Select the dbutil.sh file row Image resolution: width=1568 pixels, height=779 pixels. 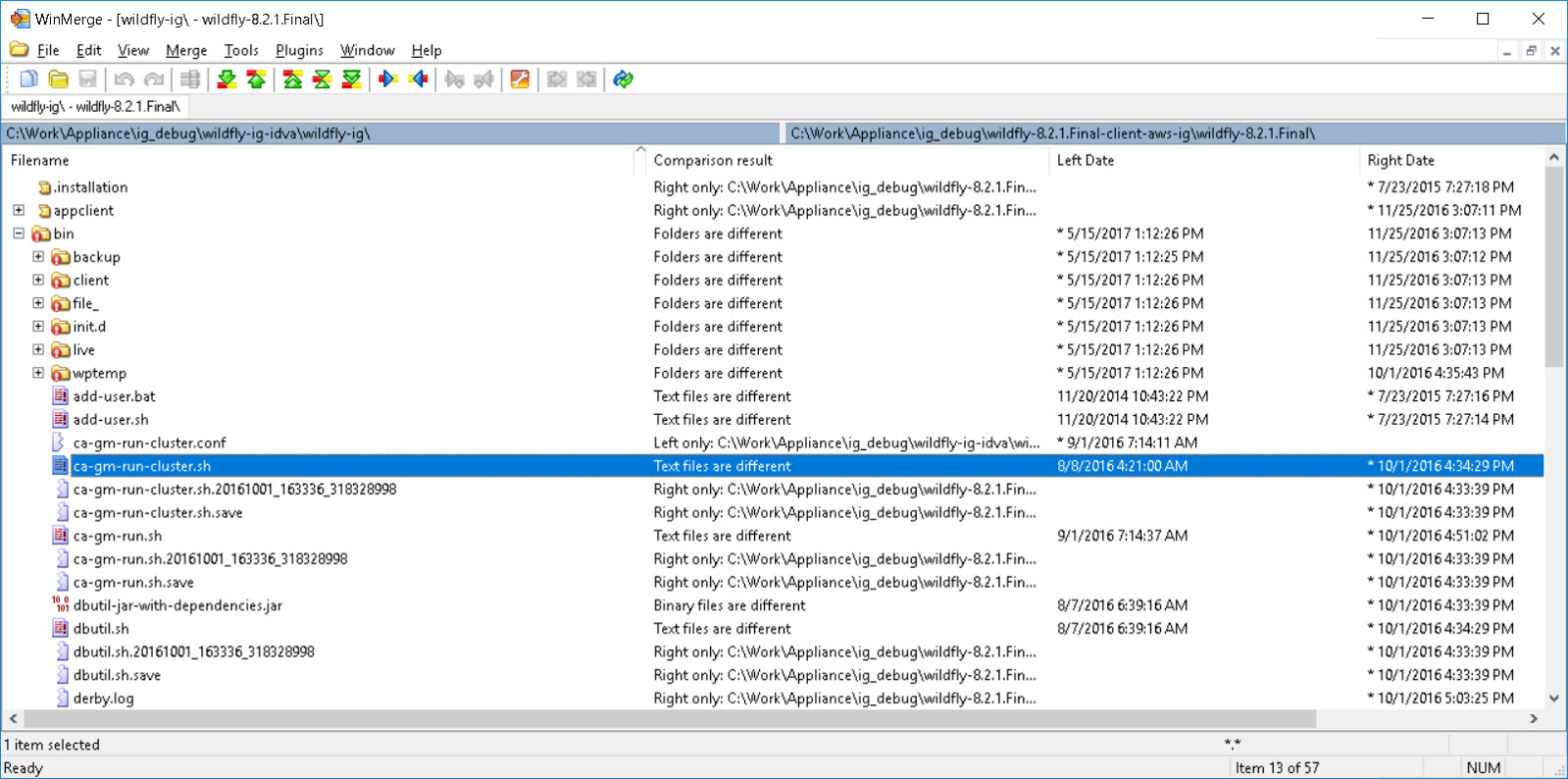773,629
